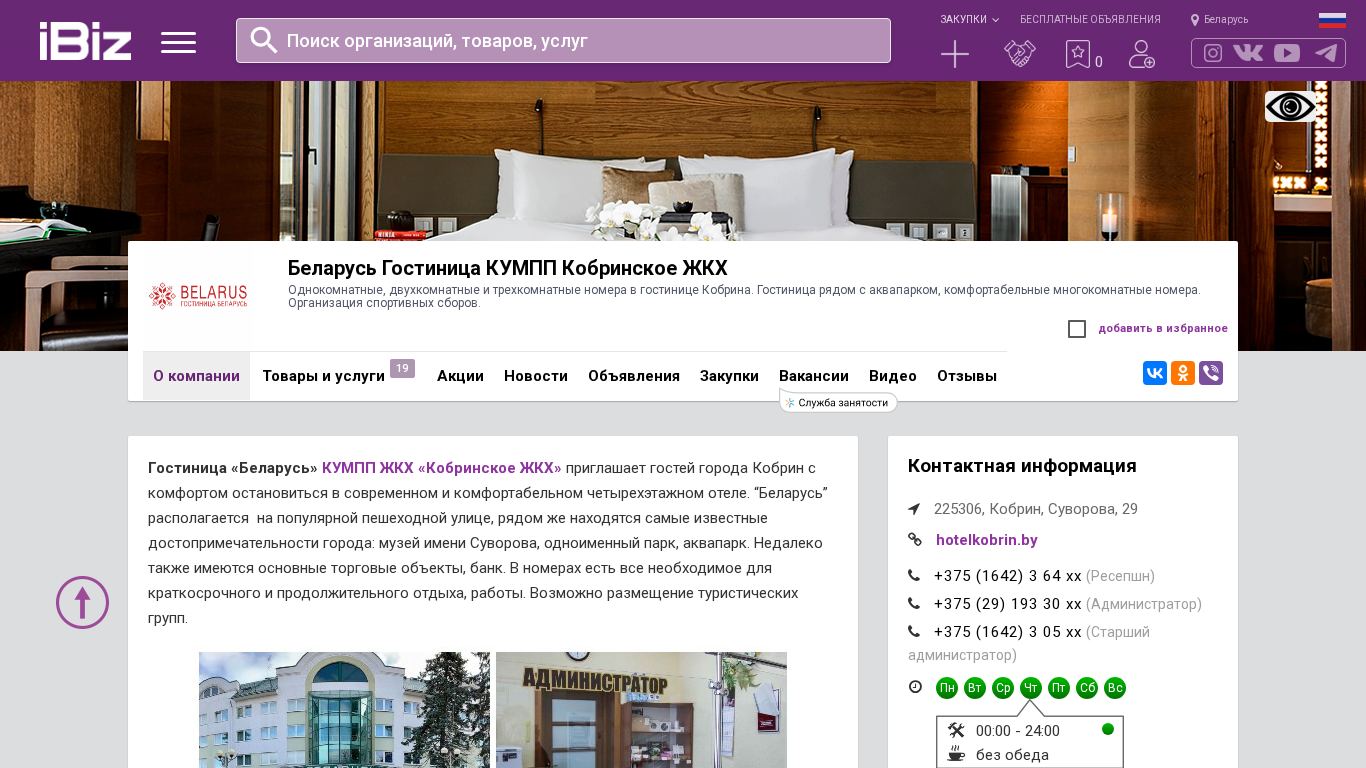Image resolution: width=1366 pixels, height=768 pixels.
Task: Open the Беларусь location selector
Action: click(1219, 20)
